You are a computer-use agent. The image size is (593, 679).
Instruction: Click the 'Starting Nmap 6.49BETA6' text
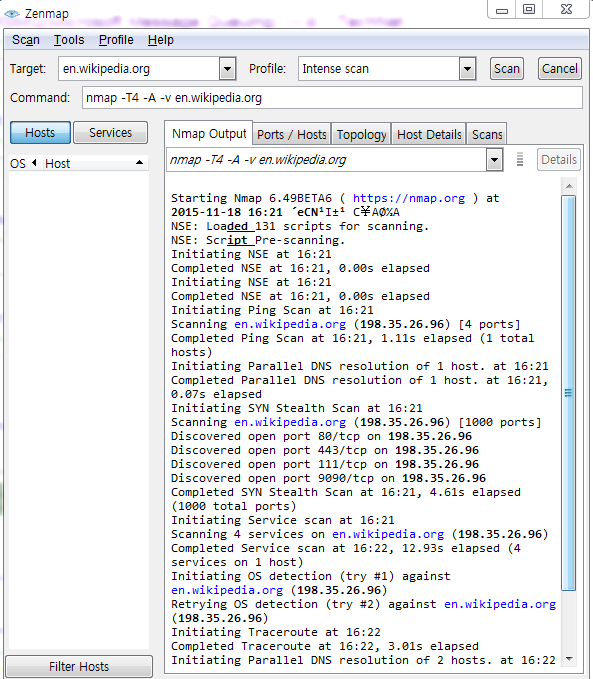coord(251,198)
